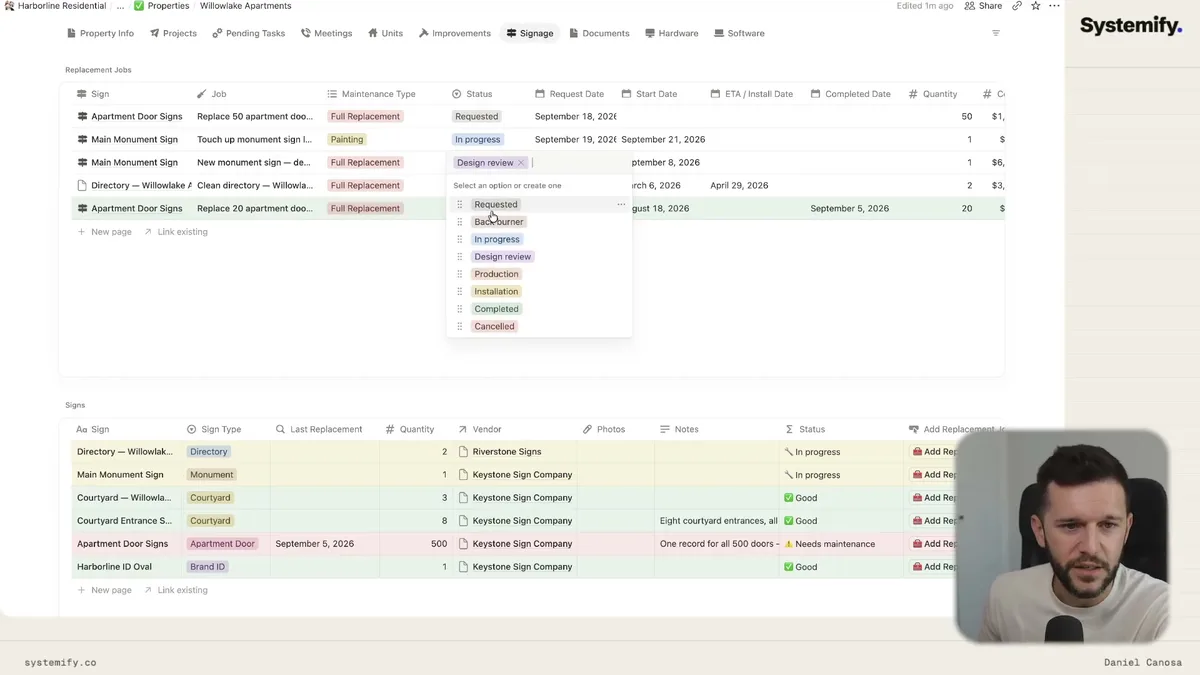Open Keystone Sign Company for Main Monument Sign
Viewport: 1200px width, 675px height.
[522, 475]
